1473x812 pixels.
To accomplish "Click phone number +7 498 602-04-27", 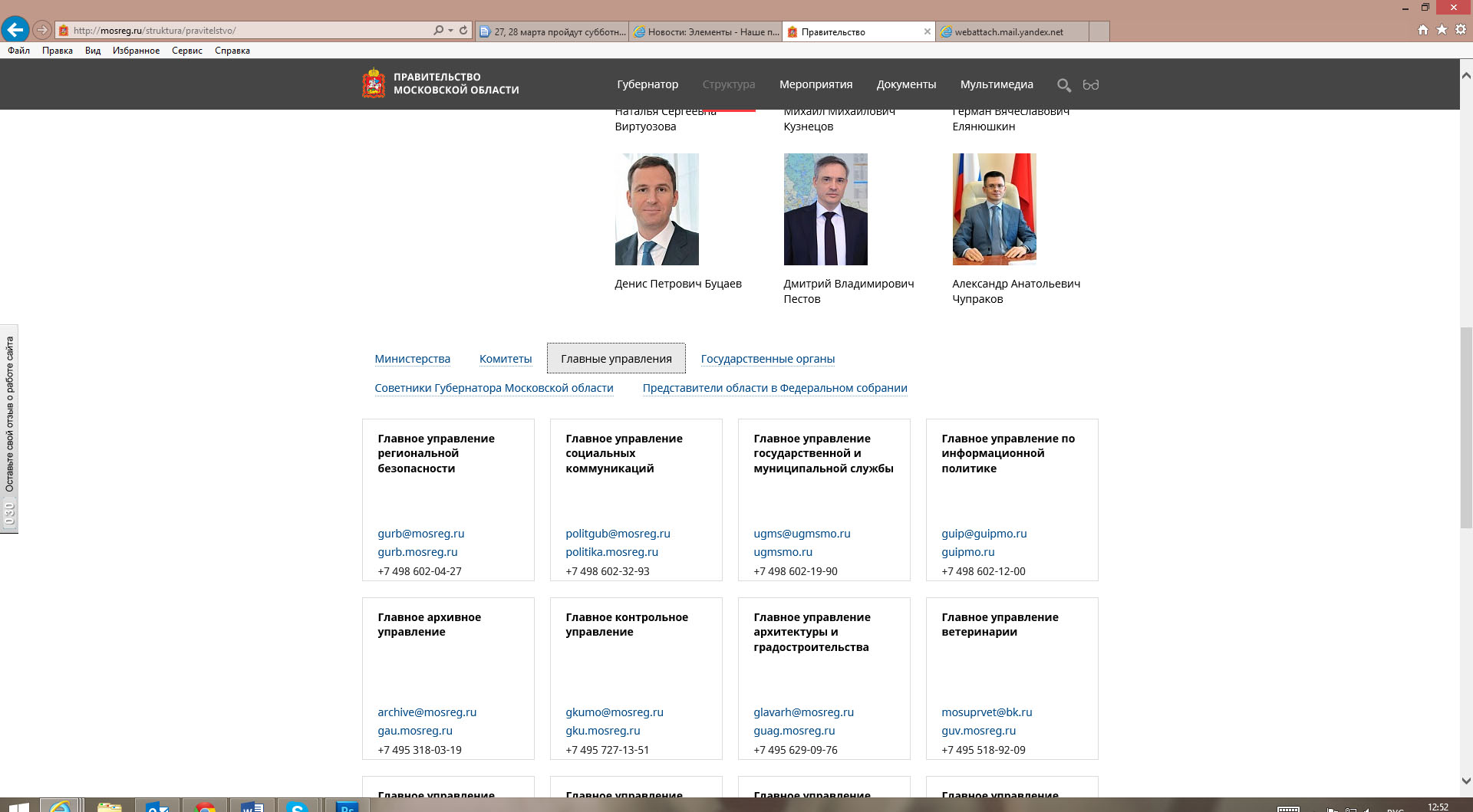I will pos(420,571).
